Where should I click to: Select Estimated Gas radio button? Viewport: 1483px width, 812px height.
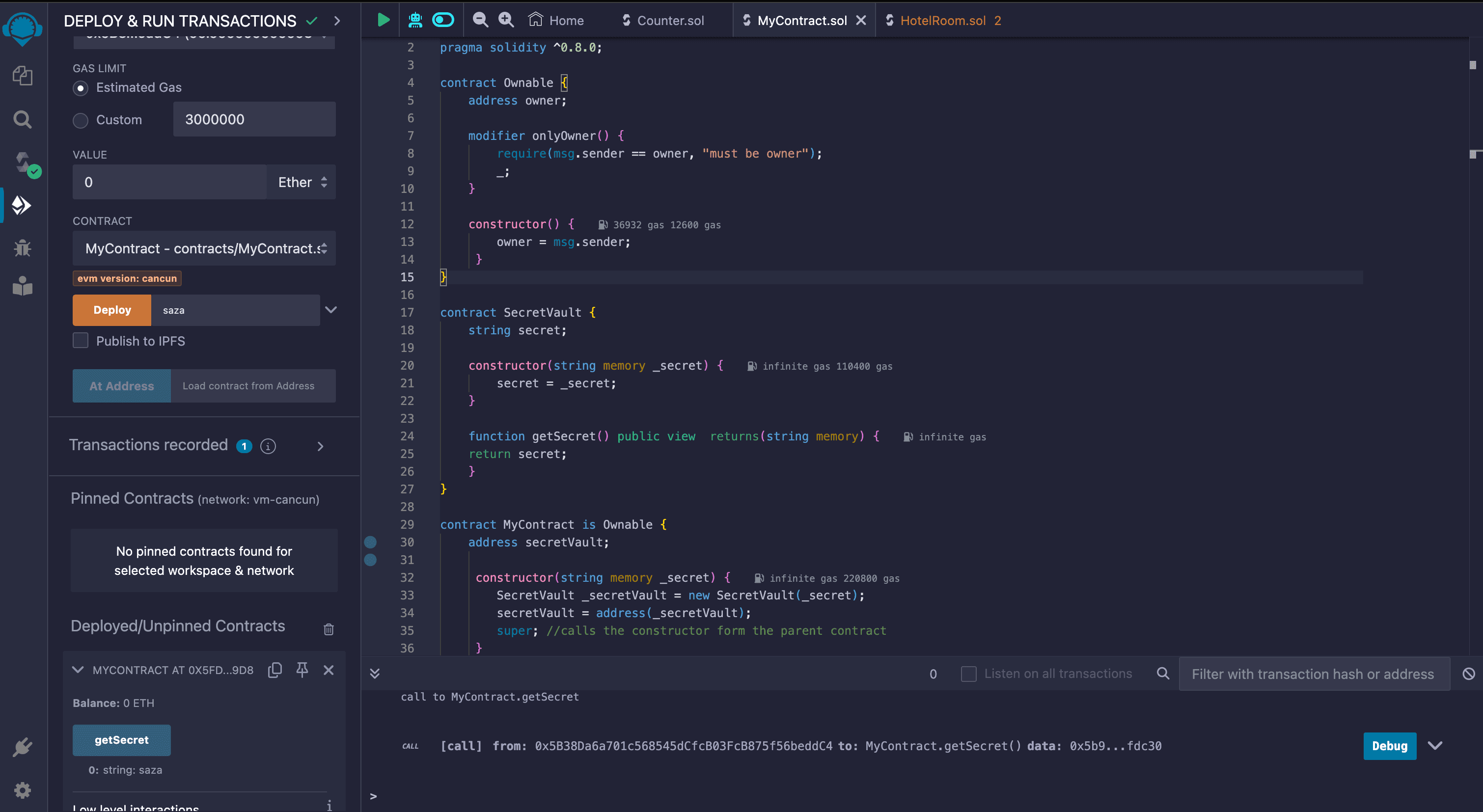pyautogui.click(x=81, y=88)
